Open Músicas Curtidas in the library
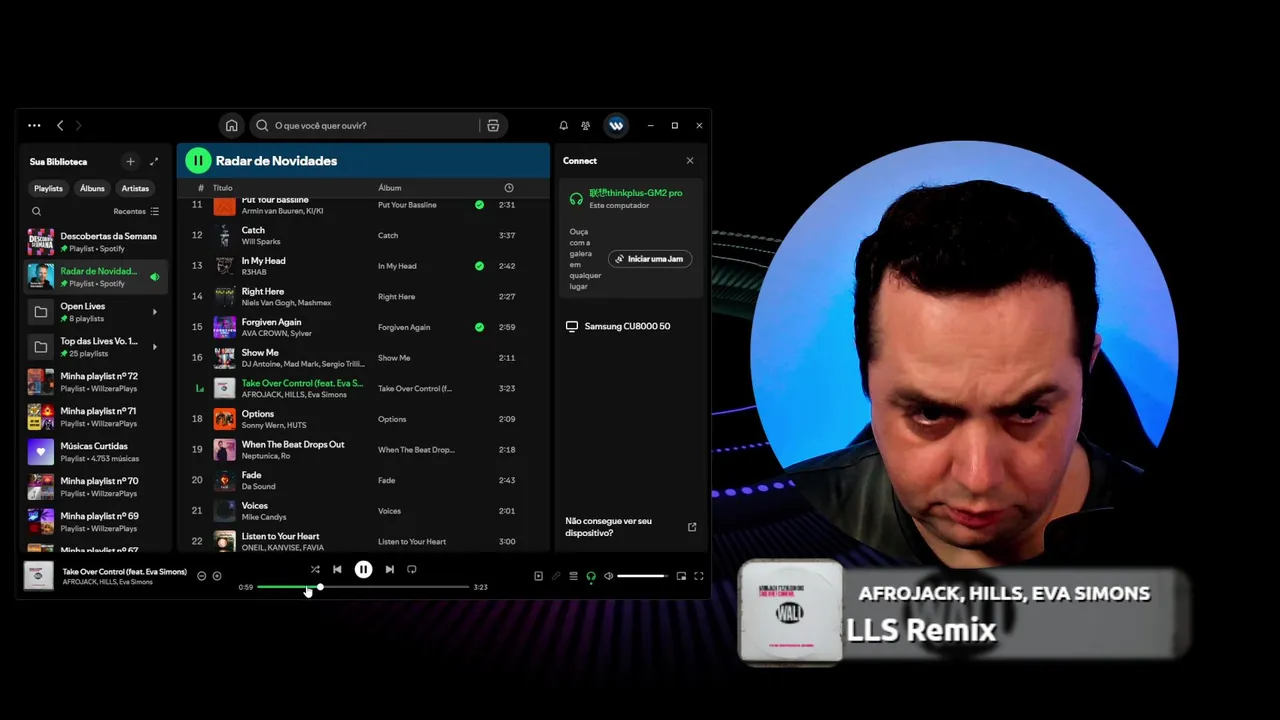The width and height of the screenshot is (1280, 720). click(96, 452)
